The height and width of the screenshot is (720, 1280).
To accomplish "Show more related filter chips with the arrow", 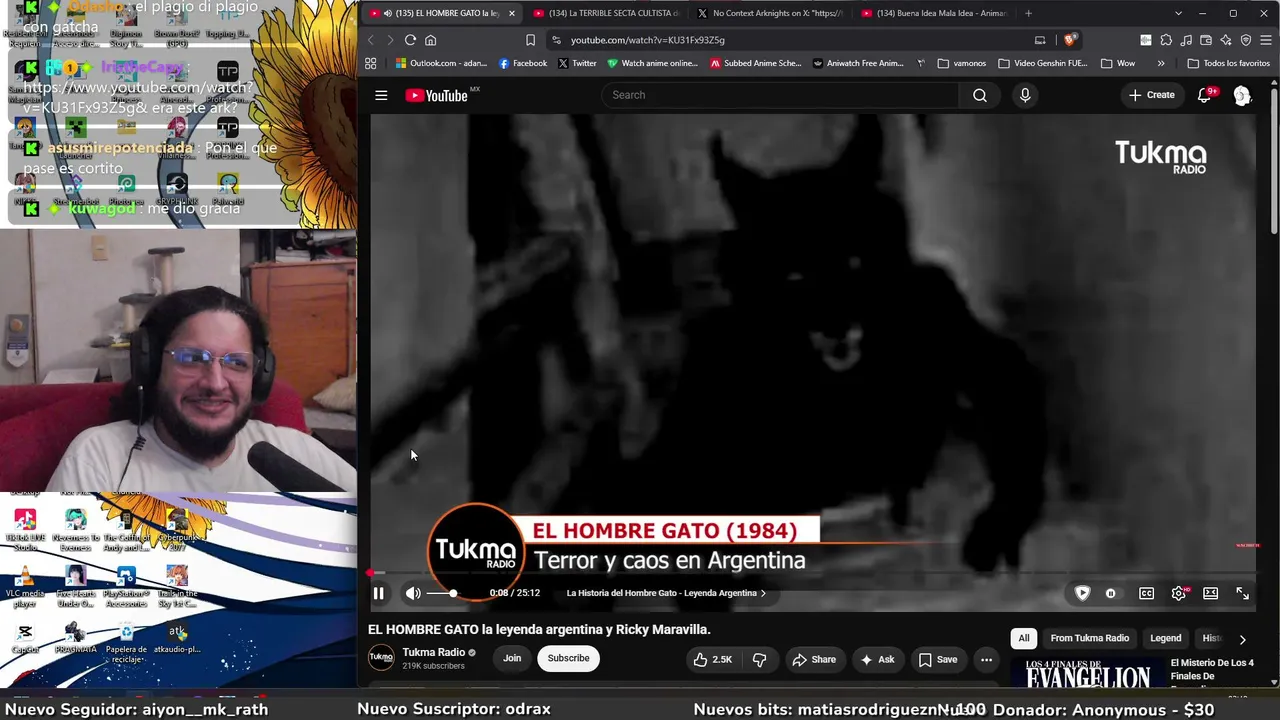I will [x=1242, y=639].
